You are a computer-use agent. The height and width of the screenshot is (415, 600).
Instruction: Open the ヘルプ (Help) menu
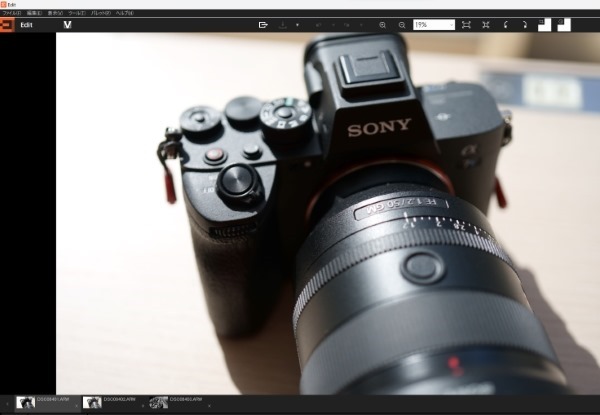coord(125,13)
